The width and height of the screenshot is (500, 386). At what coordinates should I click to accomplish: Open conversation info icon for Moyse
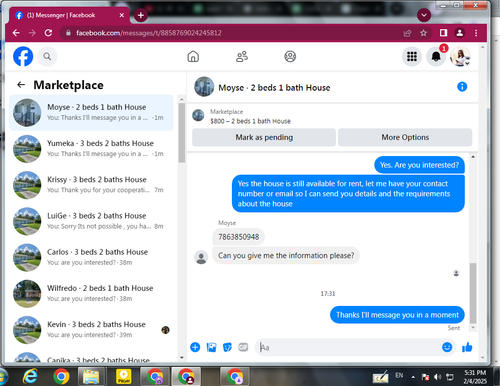pos(462,87)
